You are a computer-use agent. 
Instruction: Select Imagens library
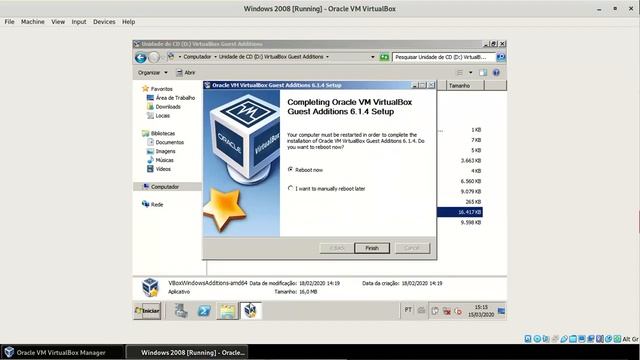point(160,151)
